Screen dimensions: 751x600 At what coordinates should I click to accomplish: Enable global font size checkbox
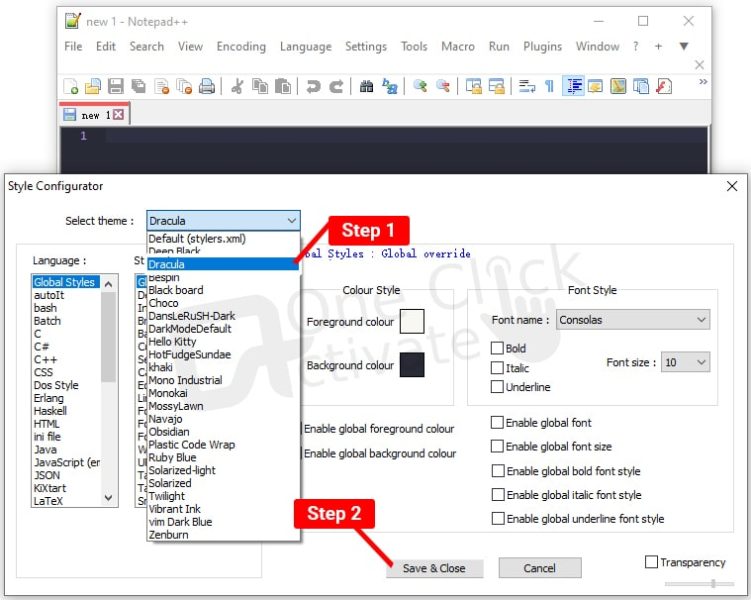[x=497, y=446]
